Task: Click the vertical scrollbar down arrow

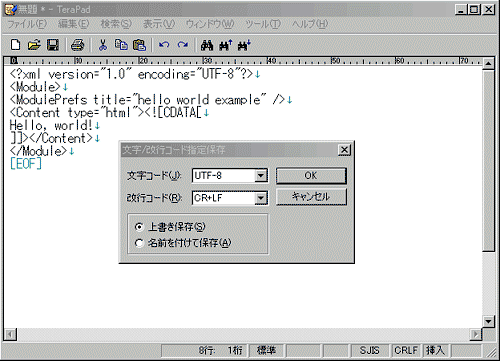Action: (x=488, y=321)
